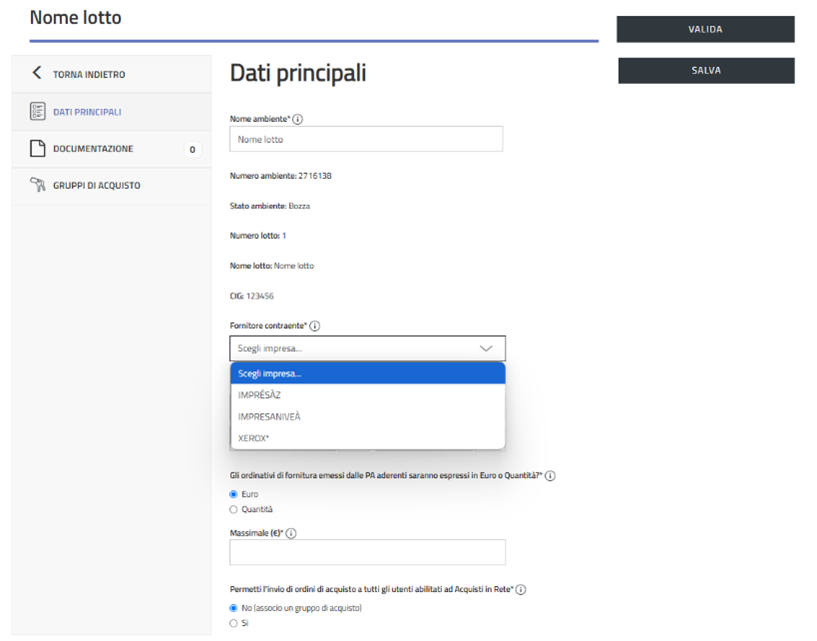The width and height of the screenshot is (817, 641).
Task: Select the Quantità radio button
Action: (x=234, y=509)
